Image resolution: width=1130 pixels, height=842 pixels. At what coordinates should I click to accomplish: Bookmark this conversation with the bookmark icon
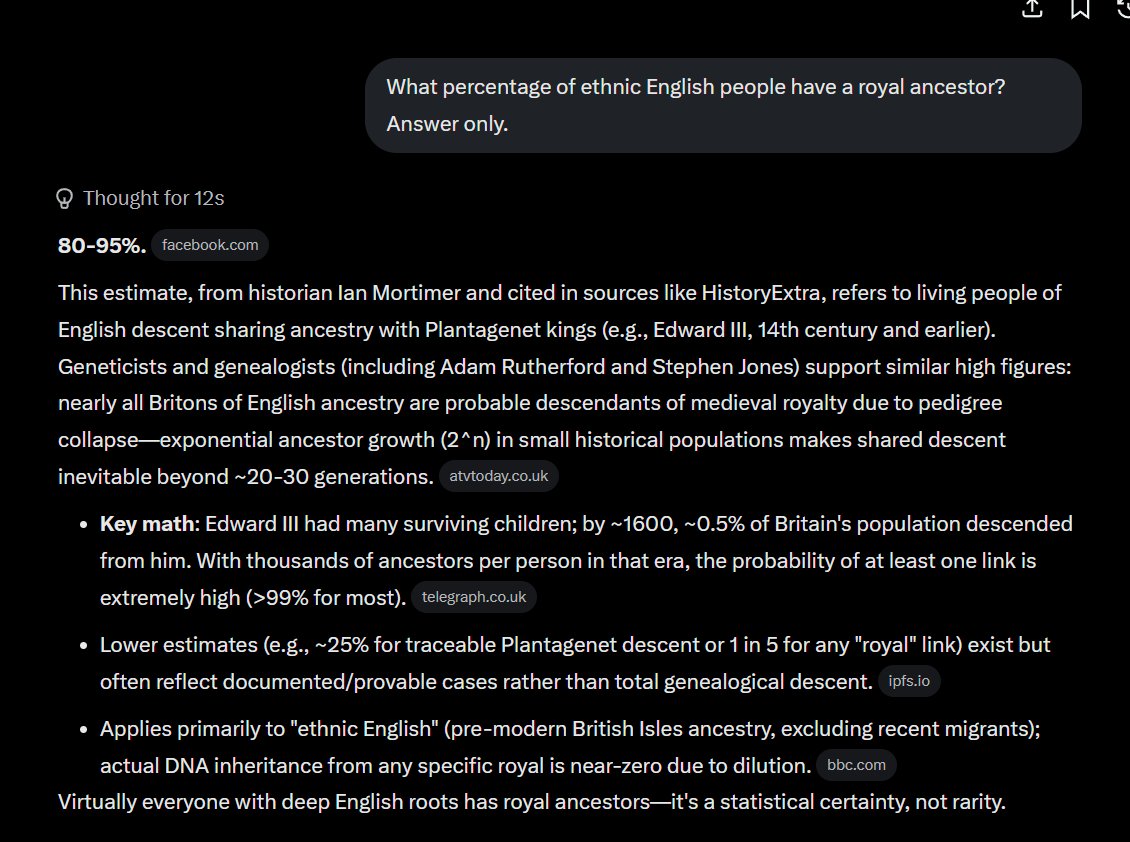click(1080, 9)
